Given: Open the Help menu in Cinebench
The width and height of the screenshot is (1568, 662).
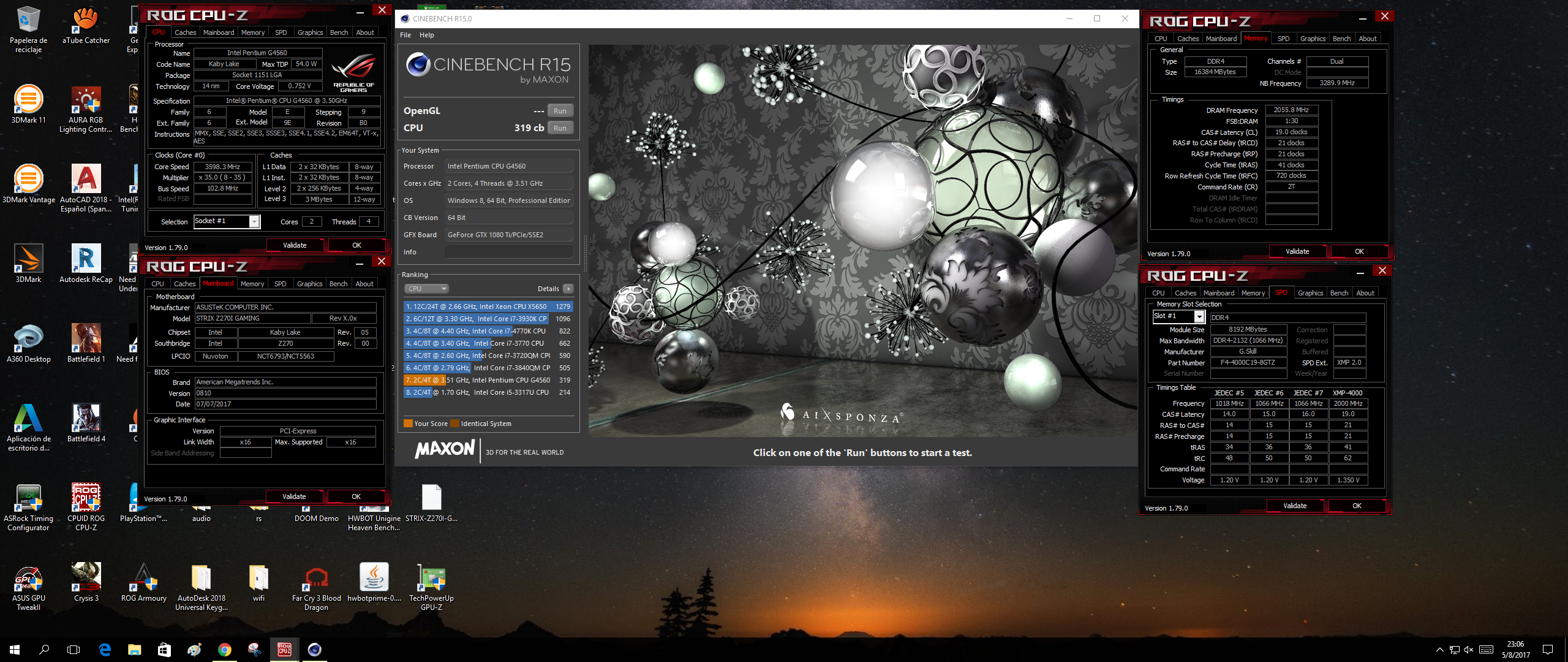Looking at the screenshot, I should point(427,35).
